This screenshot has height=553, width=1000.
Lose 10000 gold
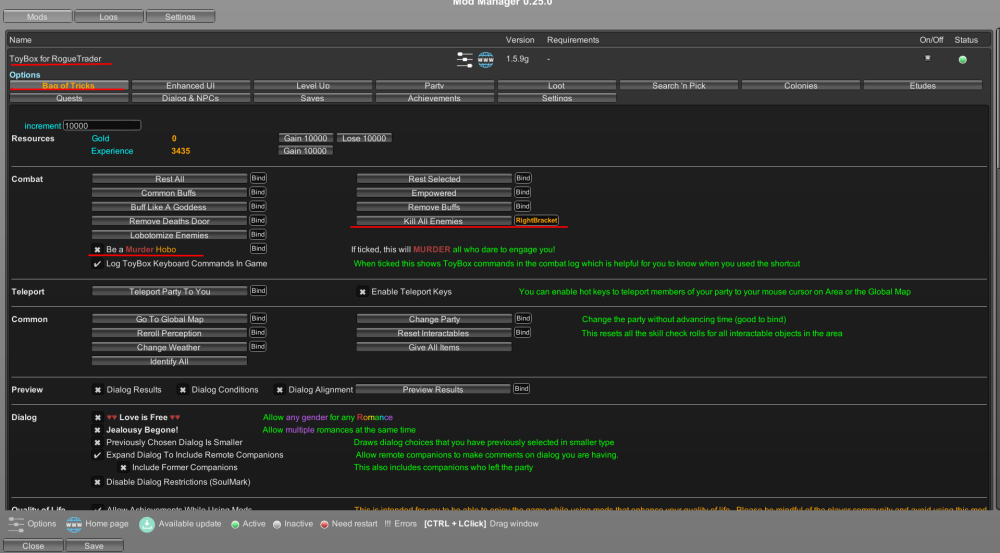(364, 138)
